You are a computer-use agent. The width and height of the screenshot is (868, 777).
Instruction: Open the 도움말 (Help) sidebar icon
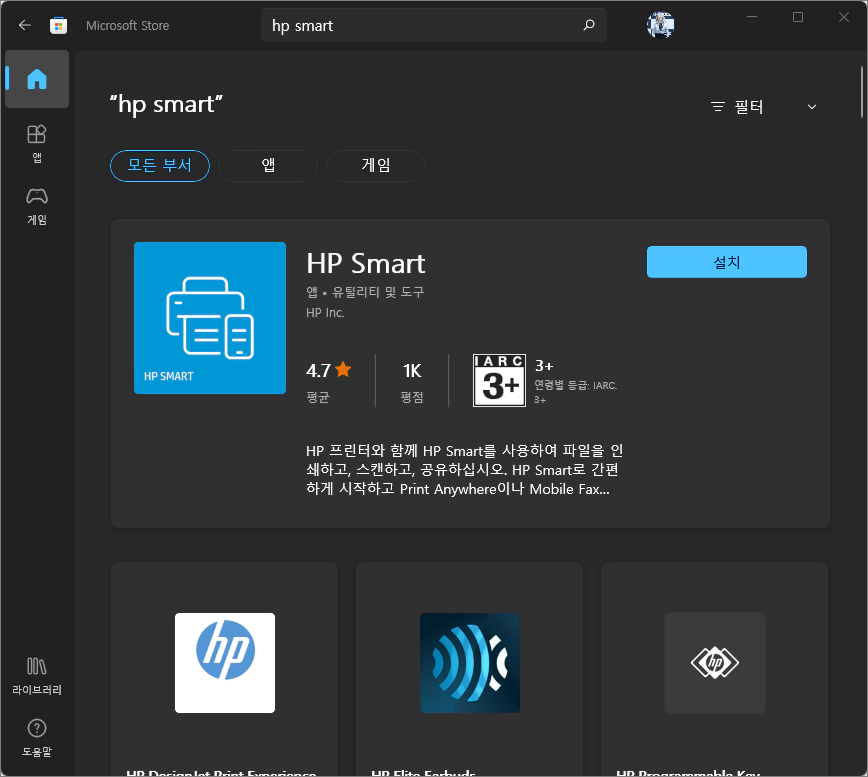tap(37, 737)
